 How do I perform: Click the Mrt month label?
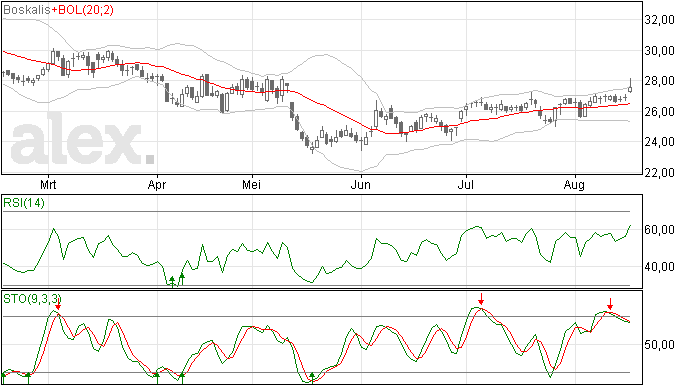click(x=48, y=184)
